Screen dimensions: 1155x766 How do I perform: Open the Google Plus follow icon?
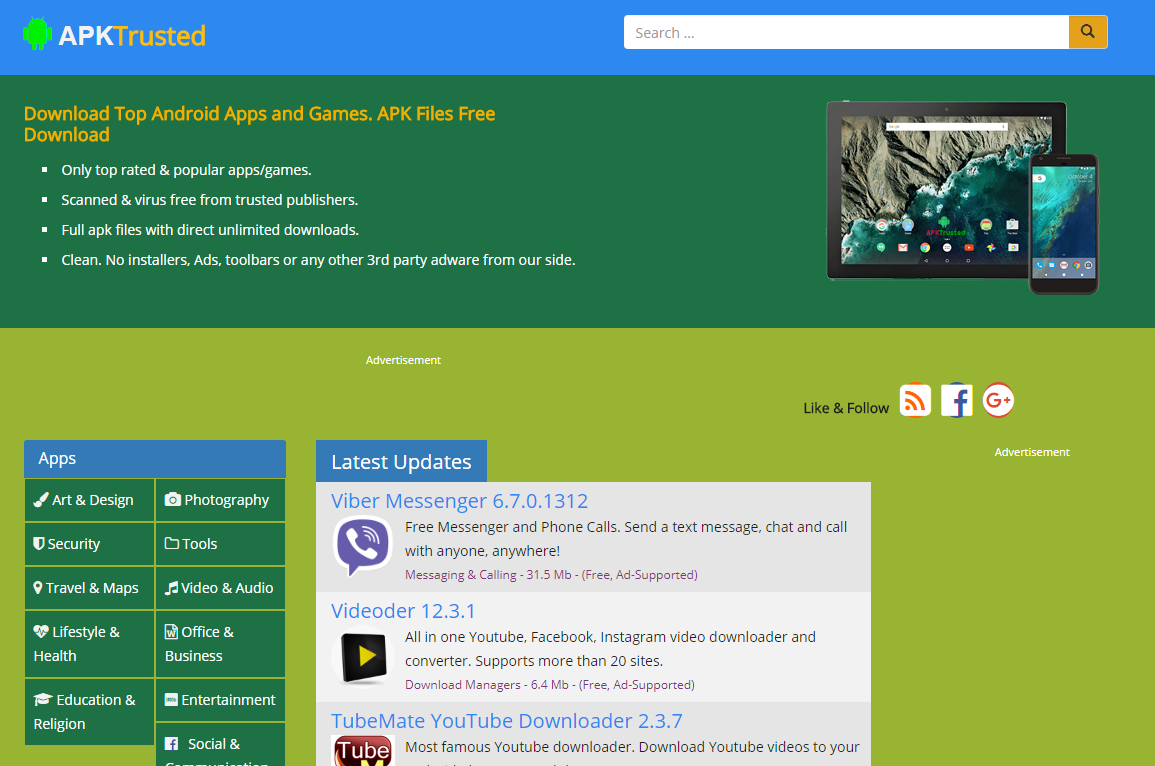(998, 400)
